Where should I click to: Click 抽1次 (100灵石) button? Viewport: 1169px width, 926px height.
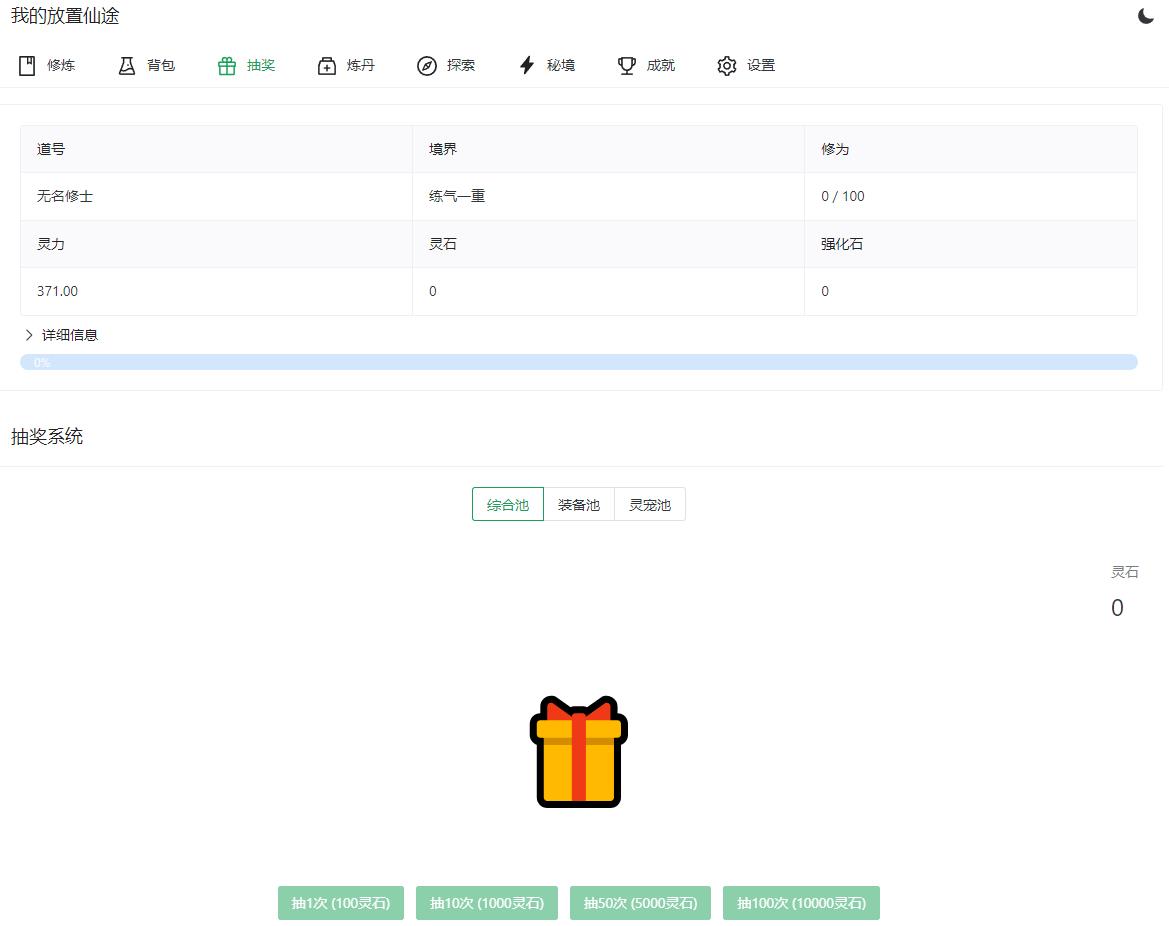tap(341, 903)
